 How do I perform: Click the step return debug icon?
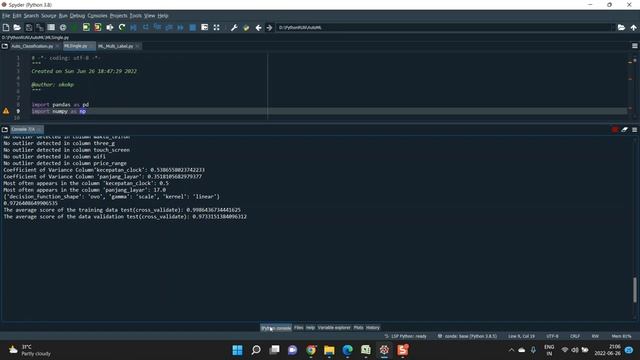[169, 27]
